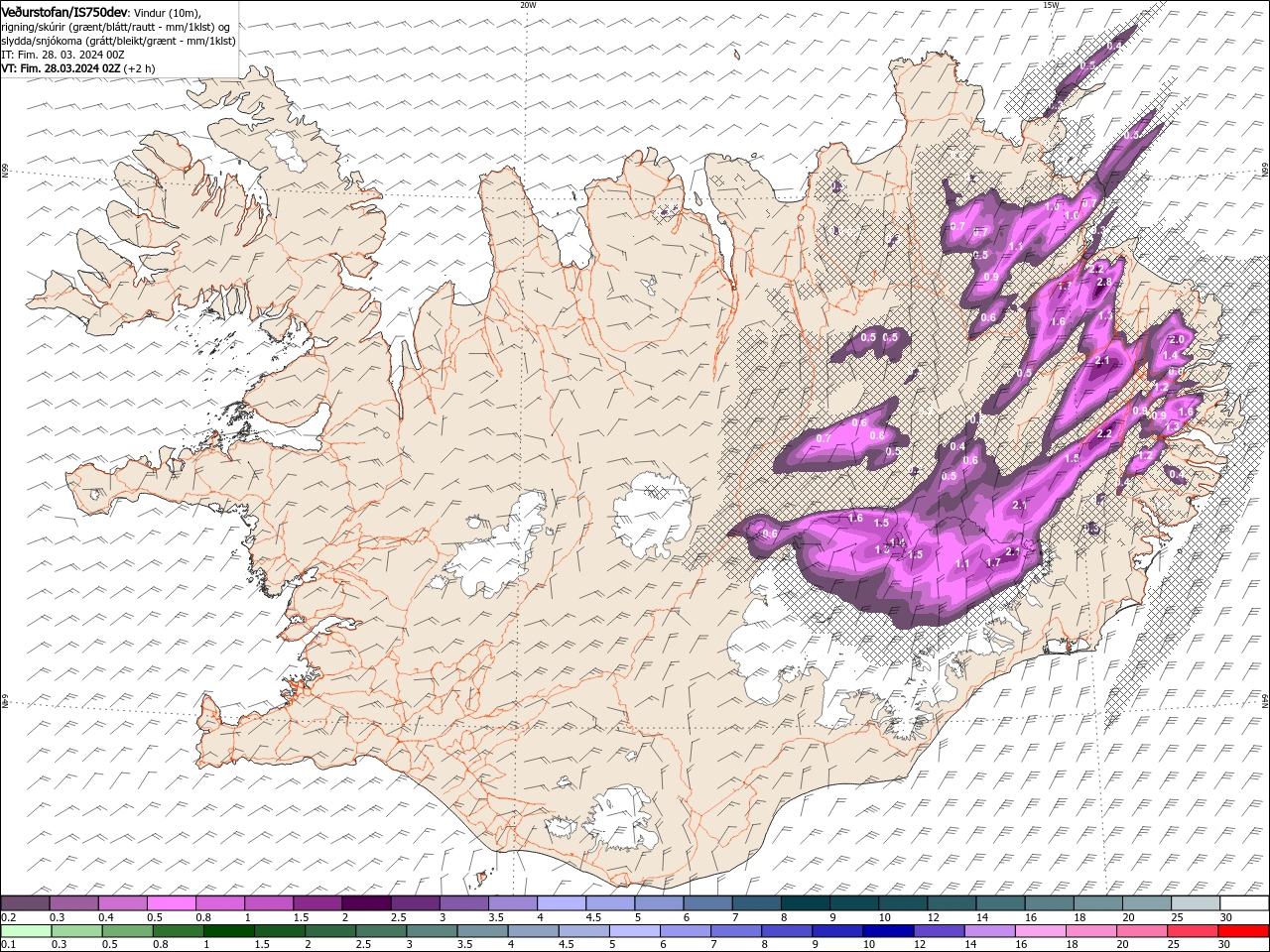This screenshot has width=1270, height=952.
Task: Click the rigning/skúrir legend description line
Action: [117, 27]
